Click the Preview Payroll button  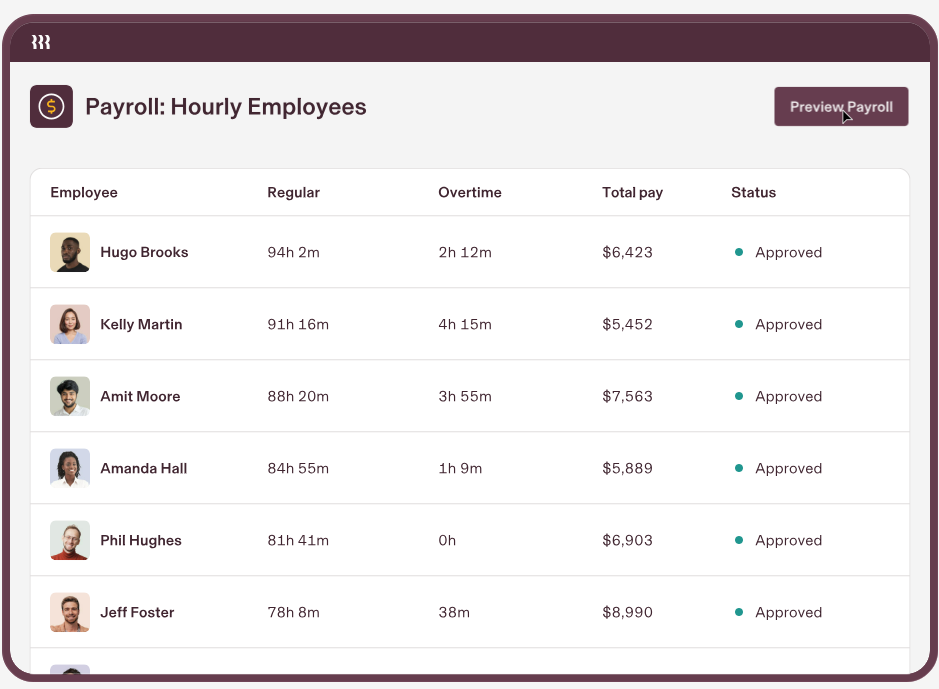click(841, 107)
